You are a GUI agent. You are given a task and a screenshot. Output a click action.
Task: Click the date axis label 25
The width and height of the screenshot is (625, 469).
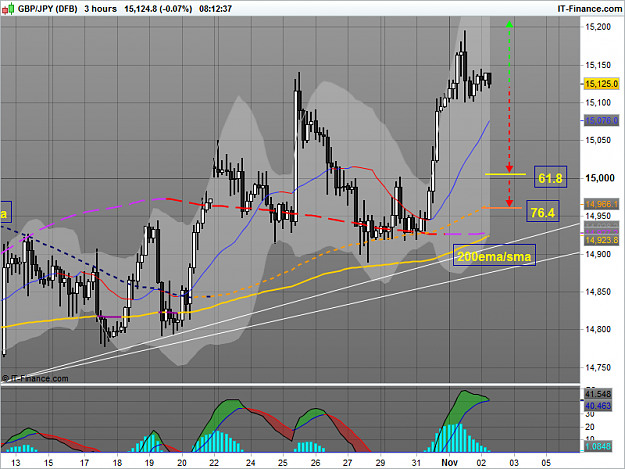tap(283, 463)
